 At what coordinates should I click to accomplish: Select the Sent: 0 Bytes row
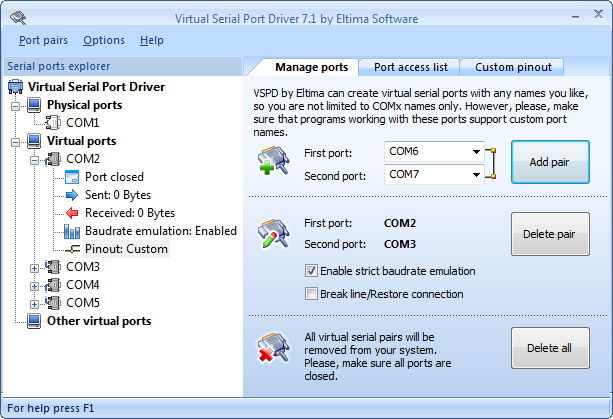(x=118, y=195)
